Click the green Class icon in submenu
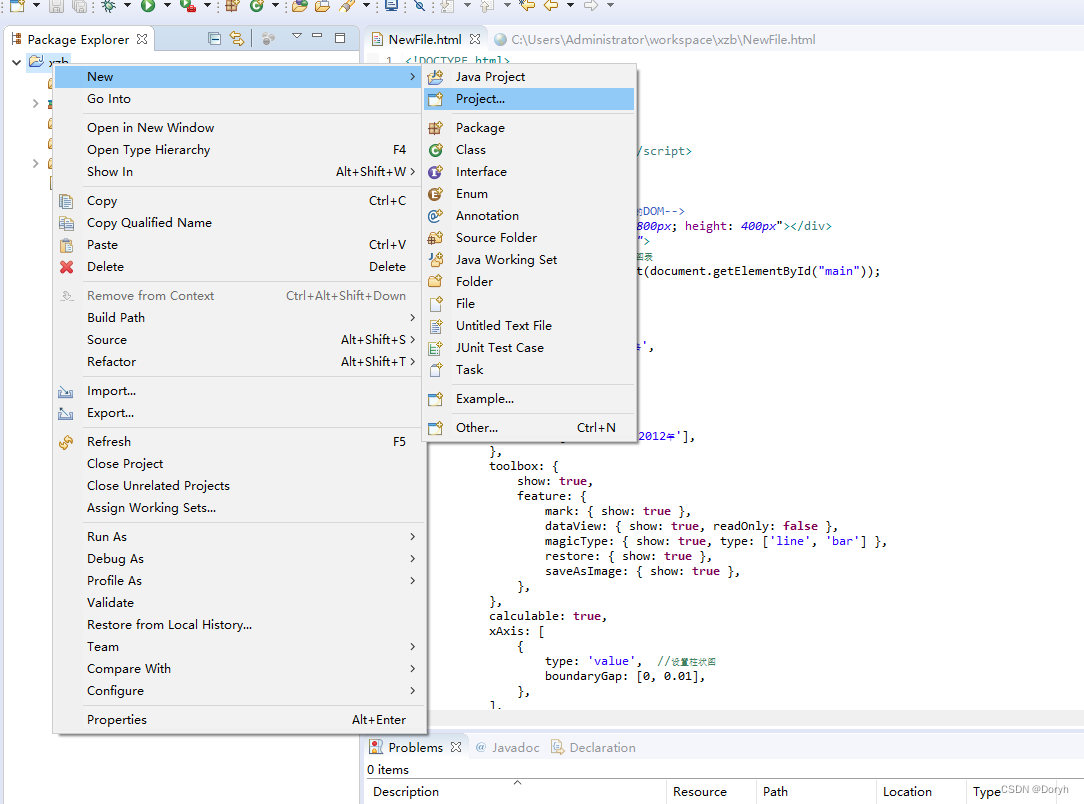The image size is (1084, 804). [x=436, y=150]
